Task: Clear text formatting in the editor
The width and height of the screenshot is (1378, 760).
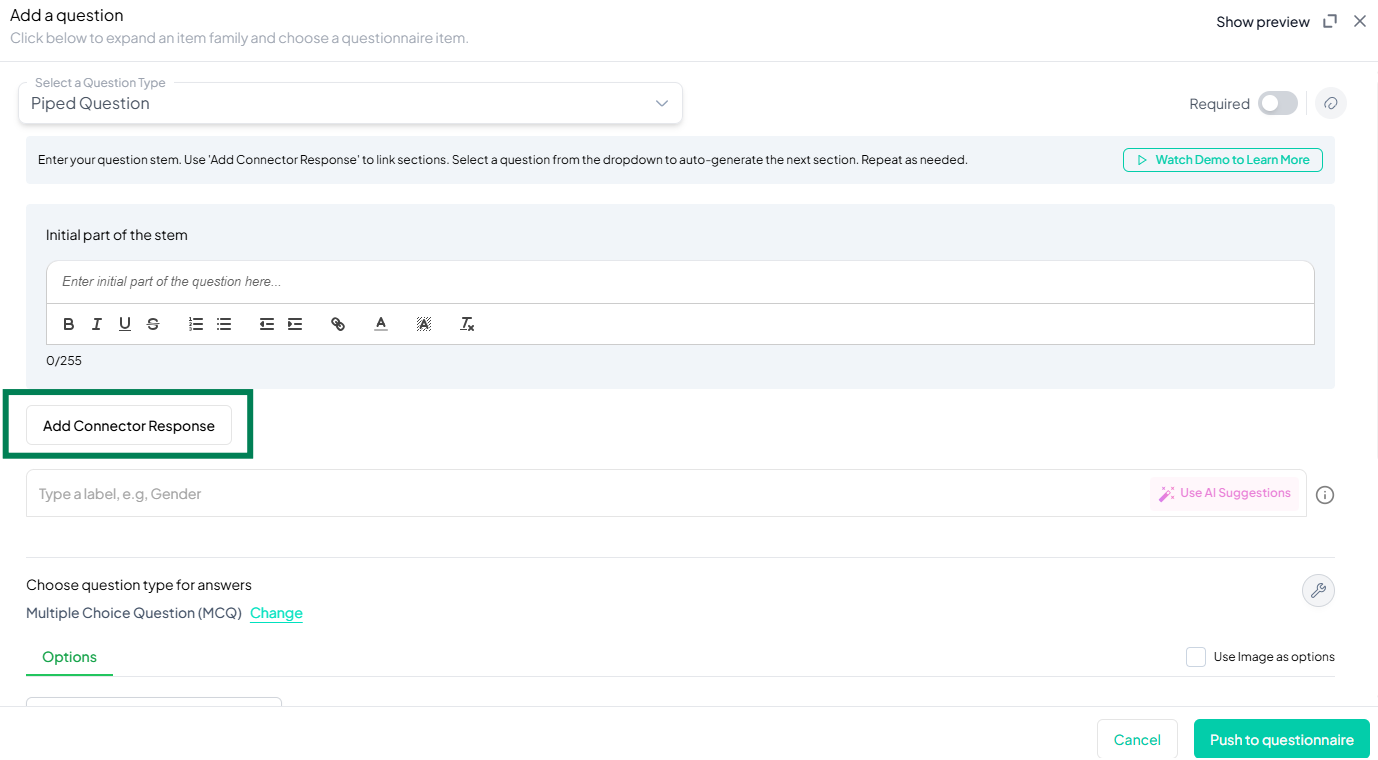Action: click(467, 324)
